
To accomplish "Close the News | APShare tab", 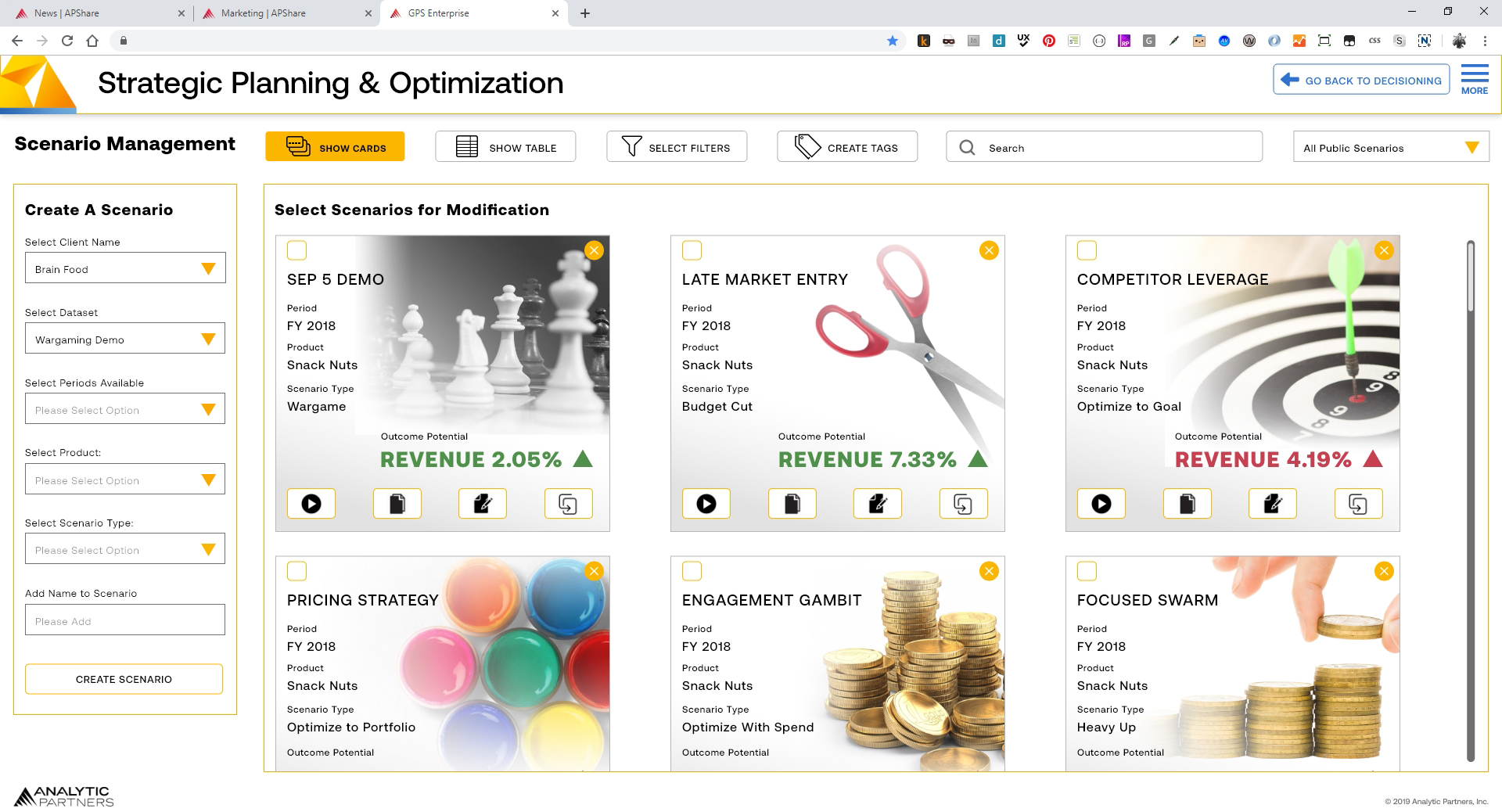I will [x=181, y=13].
